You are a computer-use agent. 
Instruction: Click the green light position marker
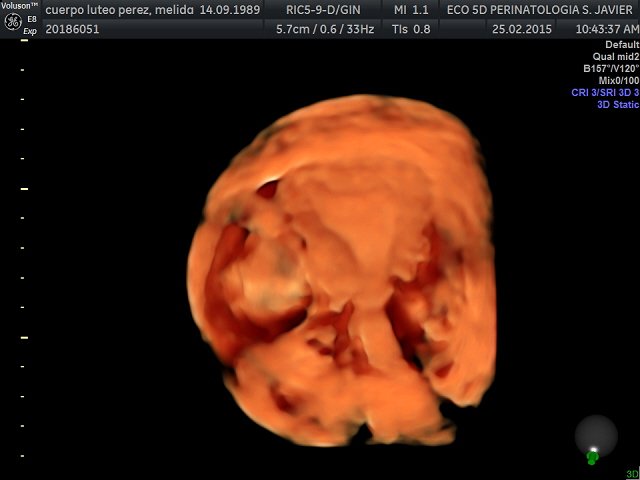click(592, 458)
